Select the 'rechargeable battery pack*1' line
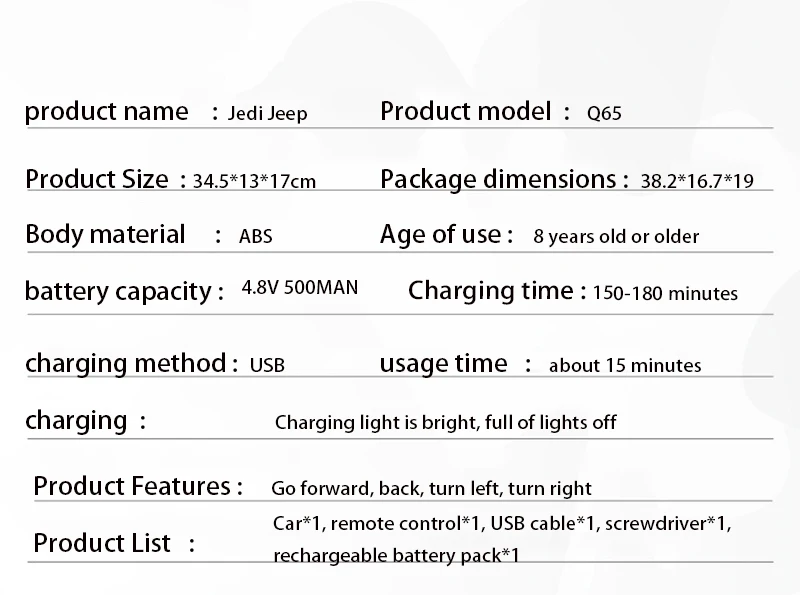The height and width of the screenshot is (595, 800). coord(396,555)
